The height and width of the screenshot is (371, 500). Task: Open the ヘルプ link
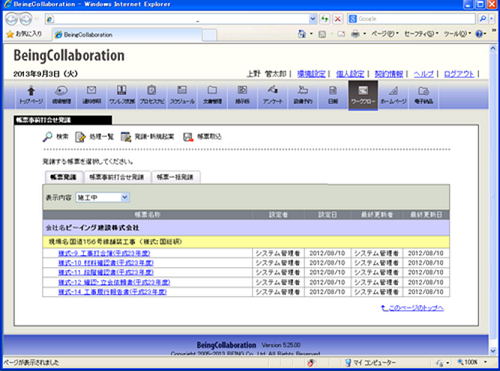424,74
